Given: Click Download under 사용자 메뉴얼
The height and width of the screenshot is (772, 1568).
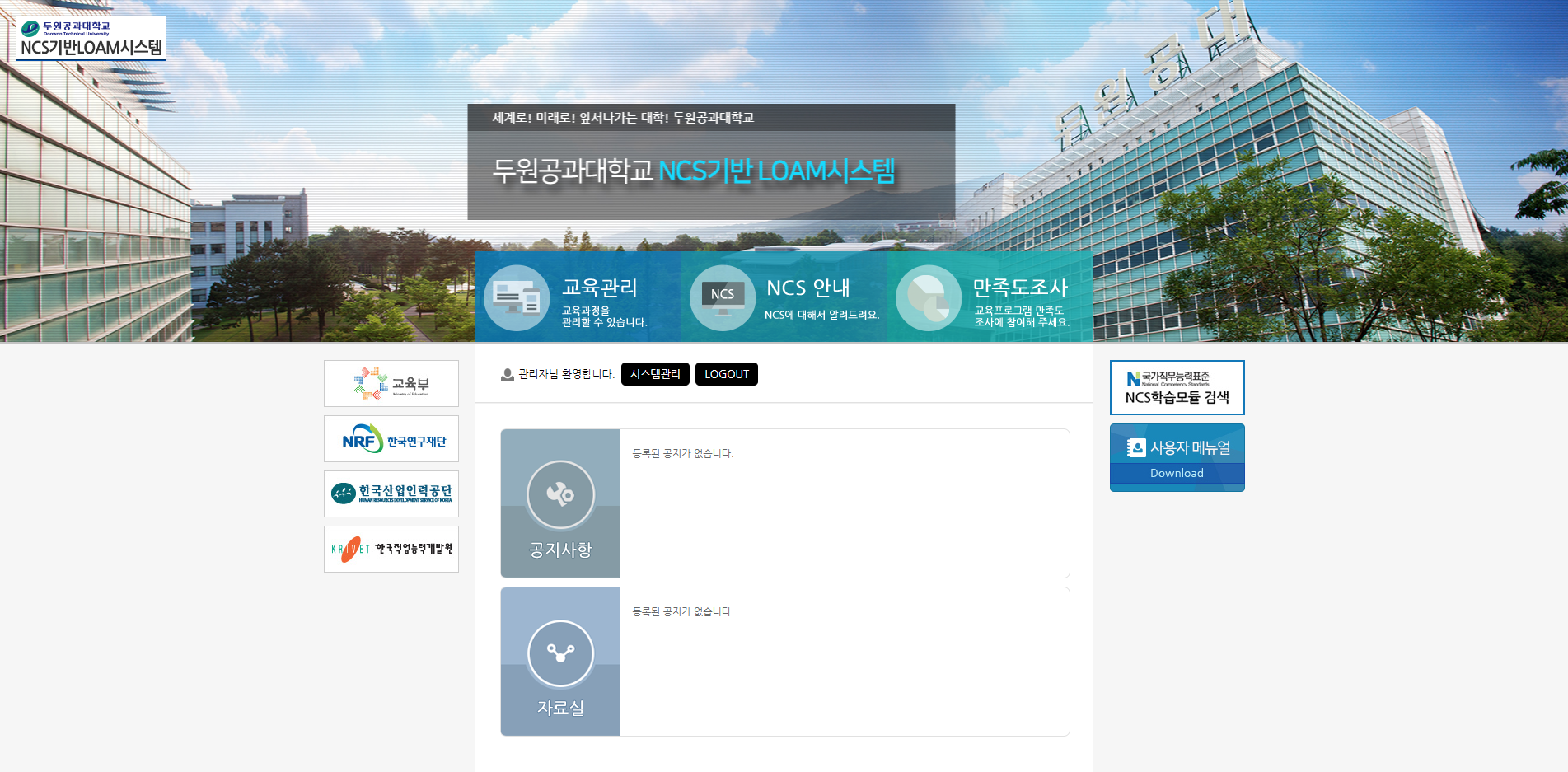Looking at the screenshot, I should 1177,474.
